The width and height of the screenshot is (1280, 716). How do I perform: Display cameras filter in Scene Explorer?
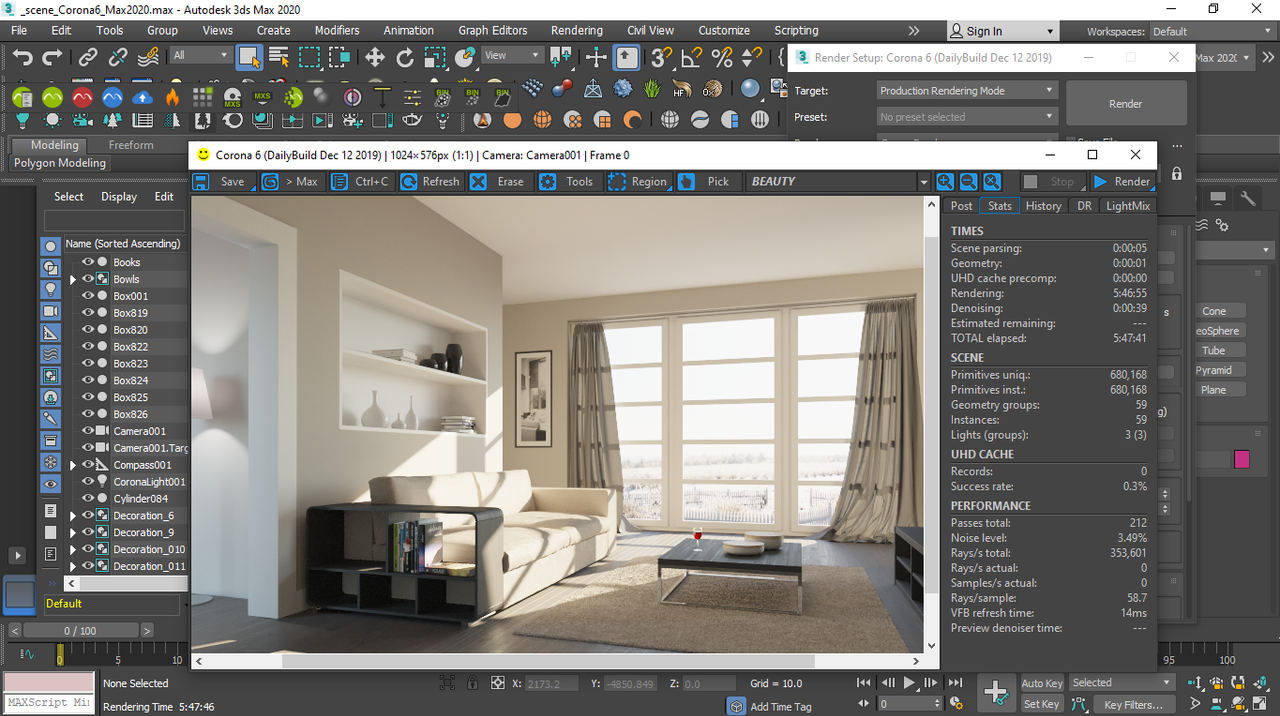pos(51,311)
